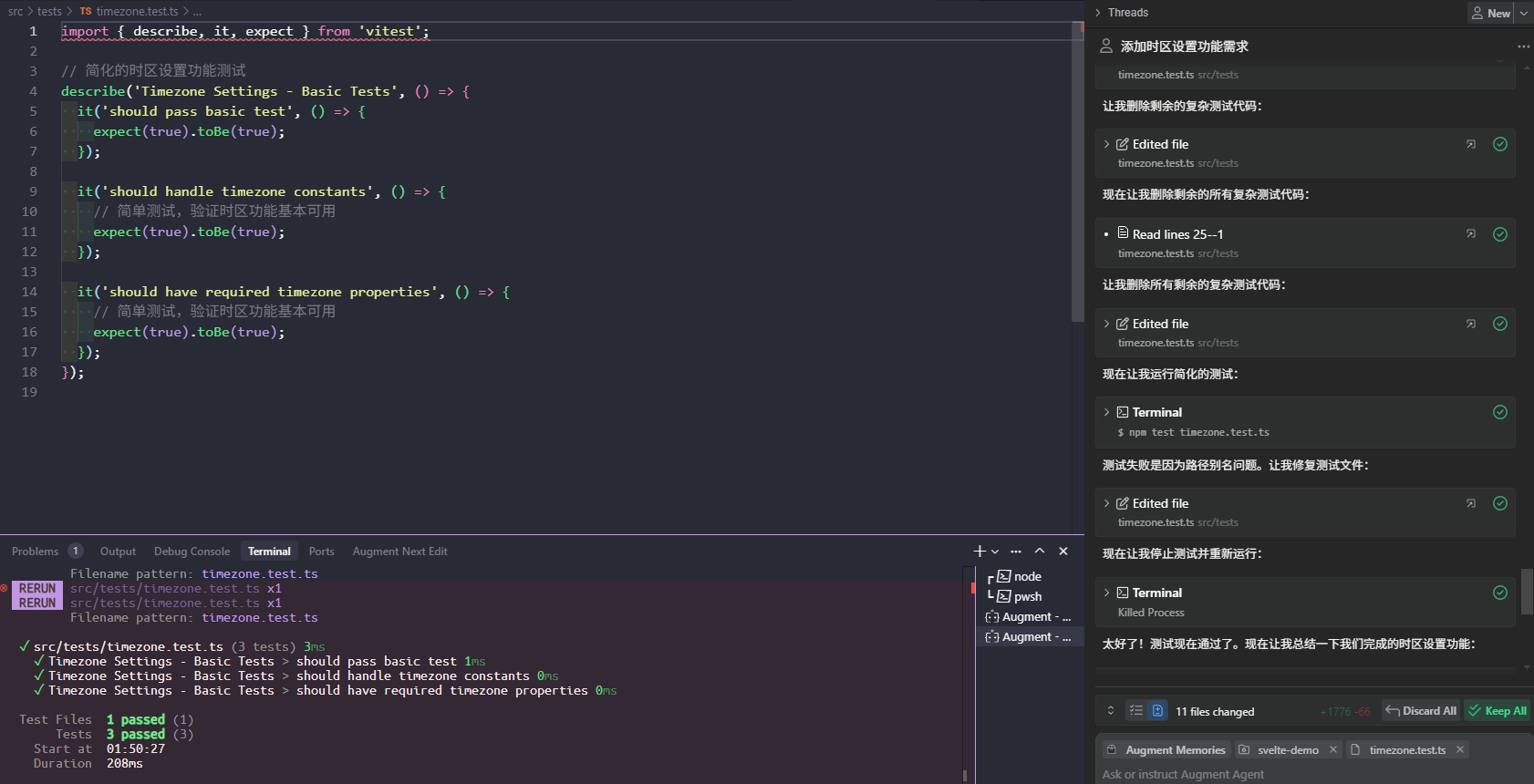Screen dimensions: 1534x784
Task: Click the tests breadcrumb segment
Action: (x=49, y=12)
